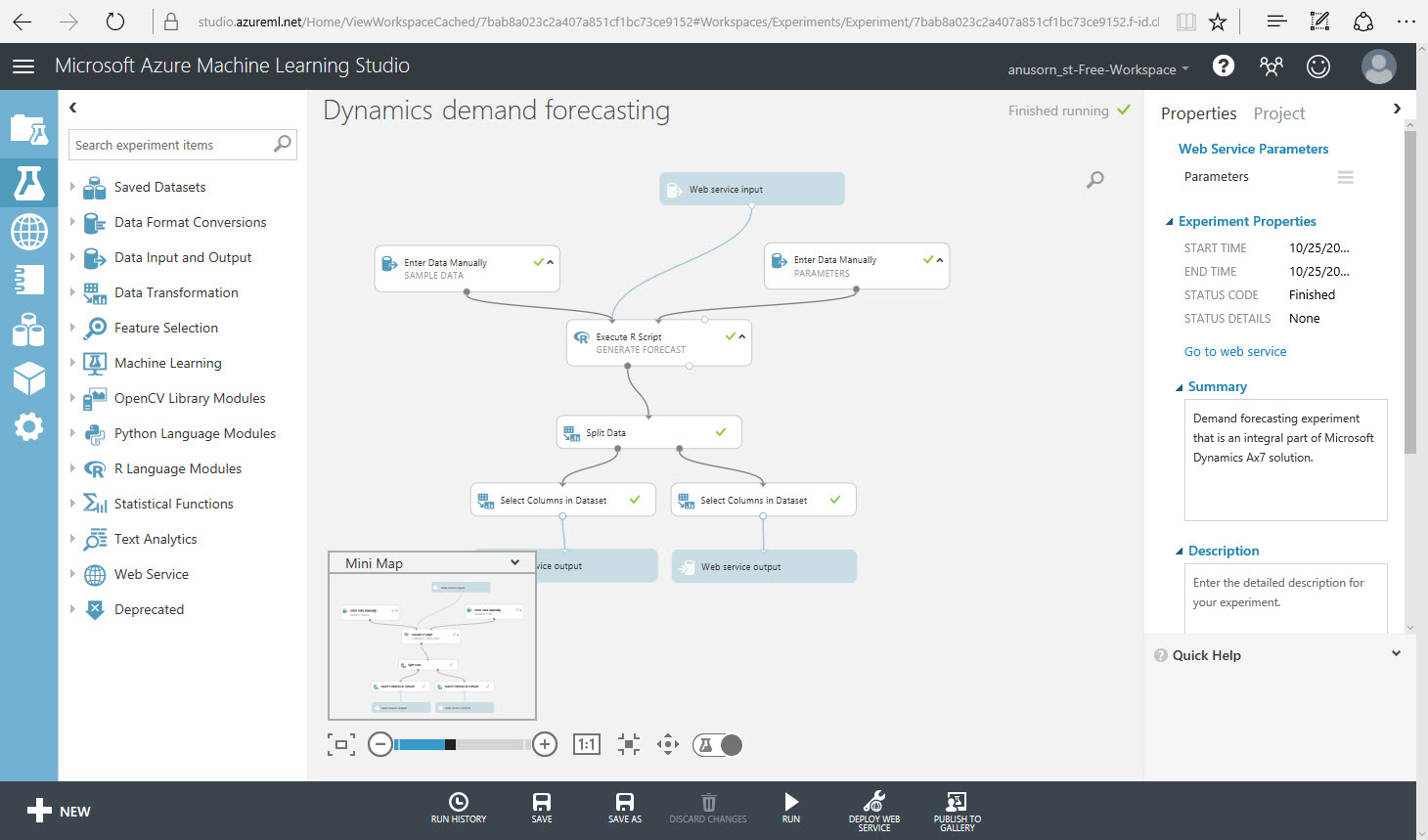
Task: Click the pan navigation control icon
Action: click(x=668, y=744)
